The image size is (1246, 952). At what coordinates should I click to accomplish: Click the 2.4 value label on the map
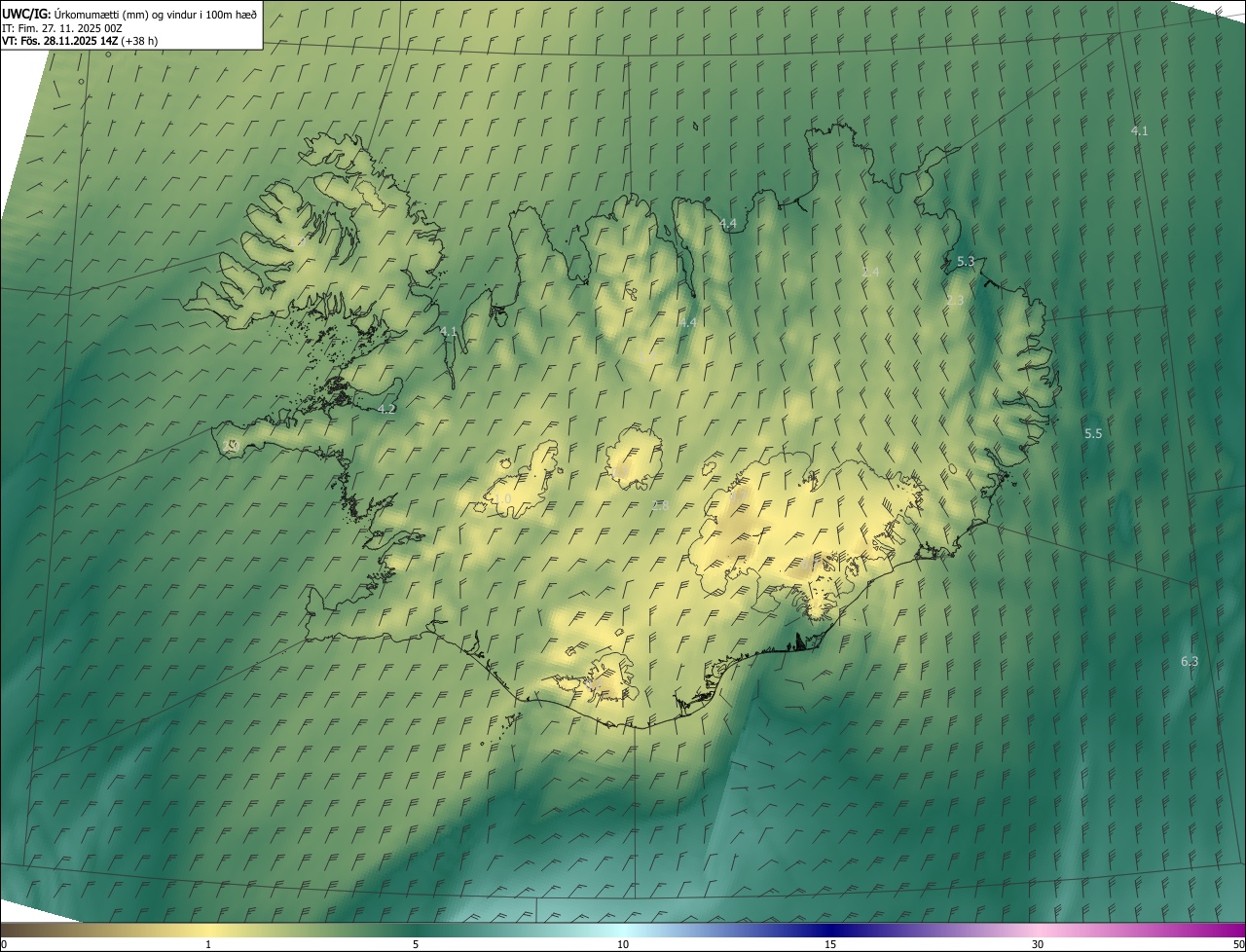pyautogui.click(x=870, y=273)
